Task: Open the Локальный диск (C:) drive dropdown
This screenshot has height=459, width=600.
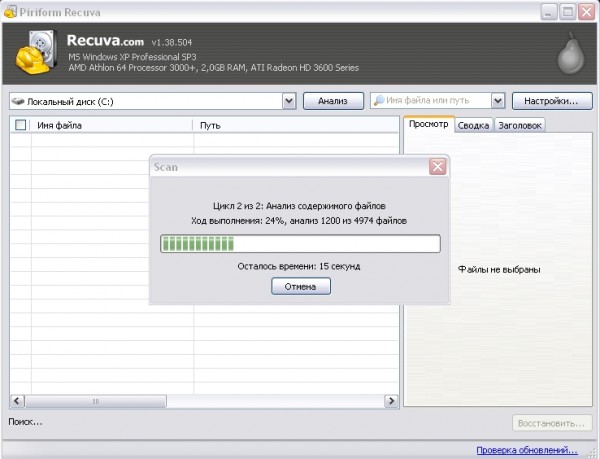Action: point(289,101)
